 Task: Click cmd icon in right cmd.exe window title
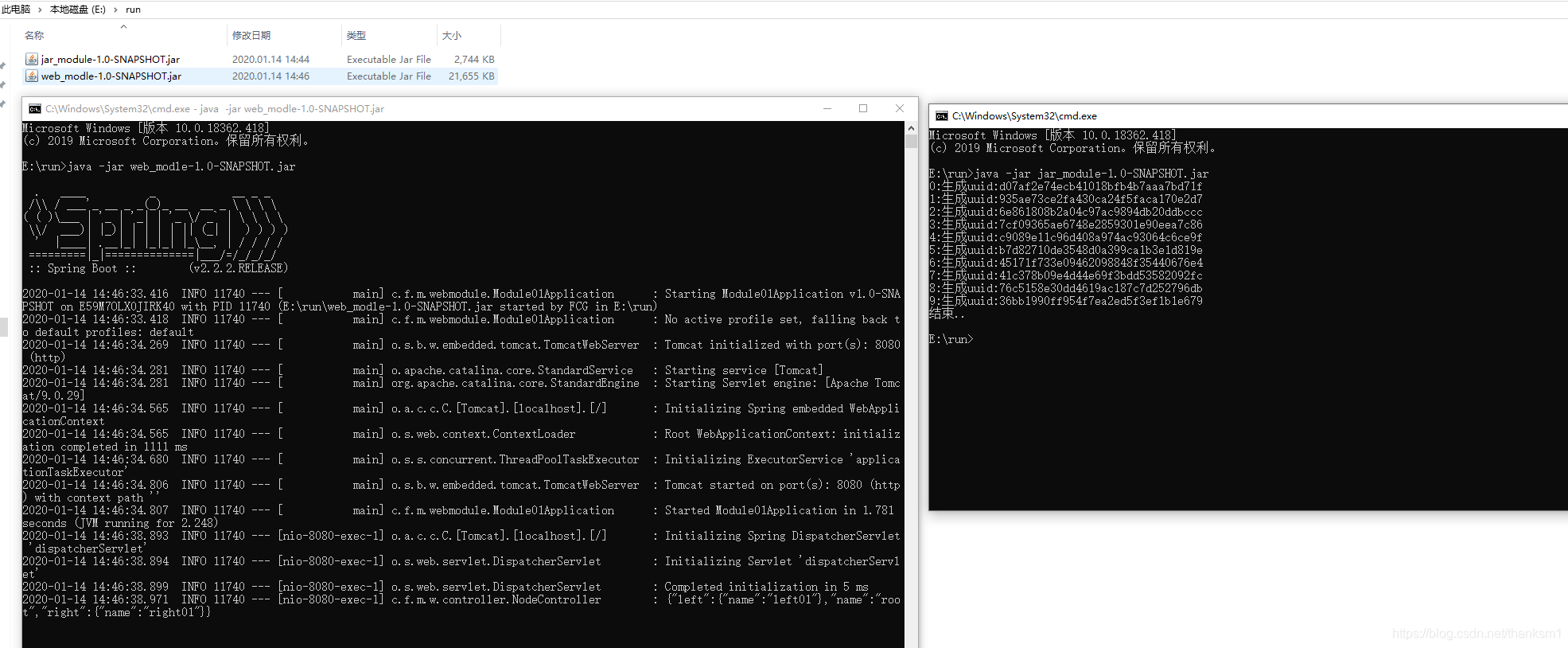click(x=942, y=116)
